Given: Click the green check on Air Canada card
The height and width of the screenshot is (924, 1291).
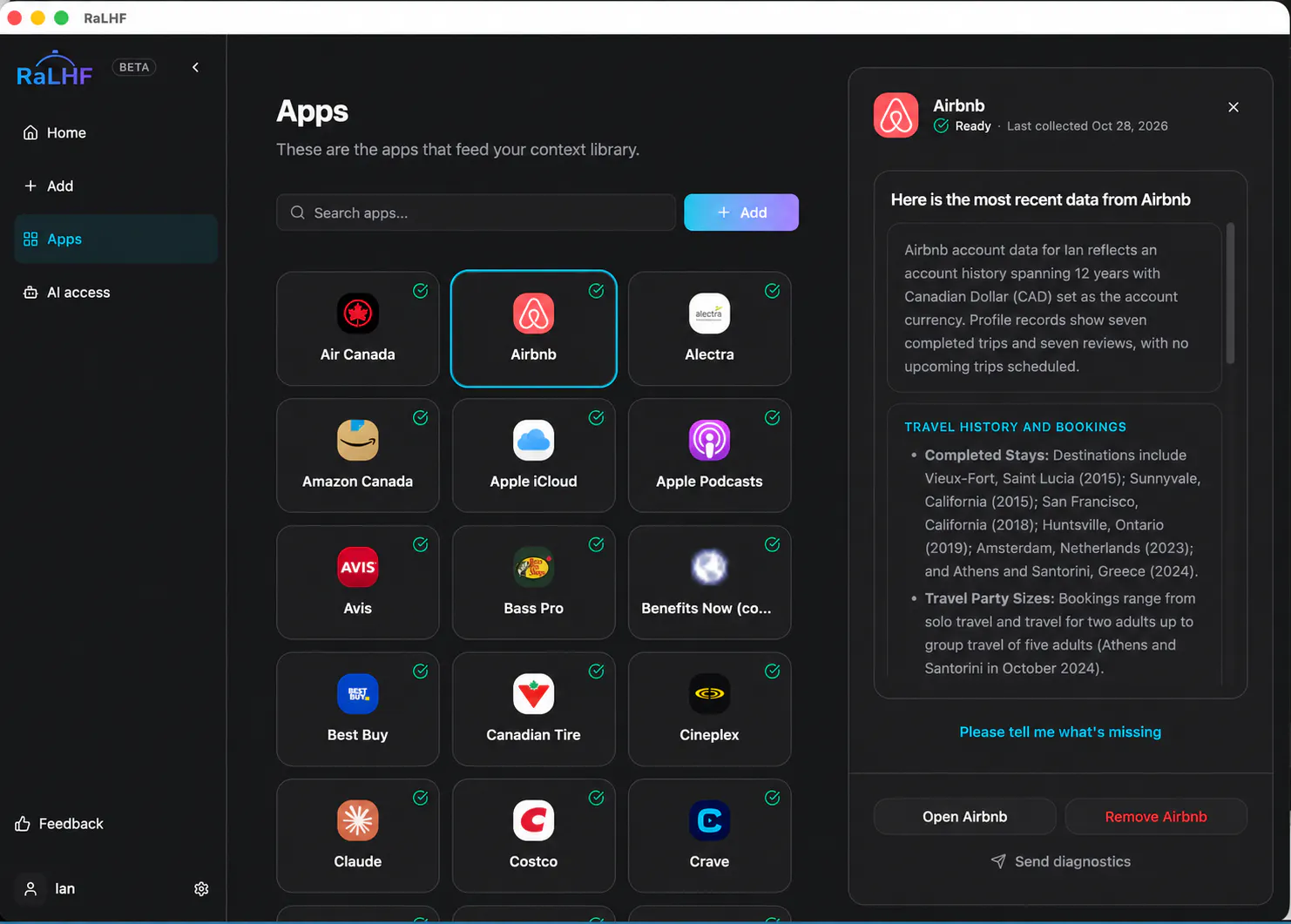Looking at the screenshot, I should click(421, 291).
